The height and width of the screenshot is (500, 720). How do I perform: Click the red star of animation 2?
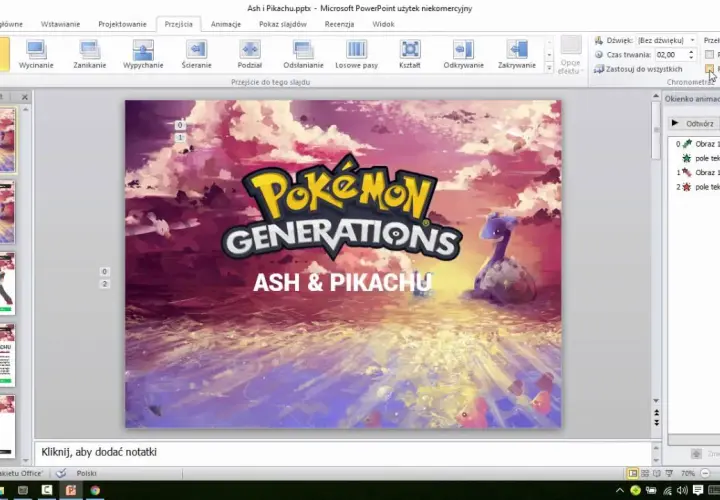pos(687,187)
